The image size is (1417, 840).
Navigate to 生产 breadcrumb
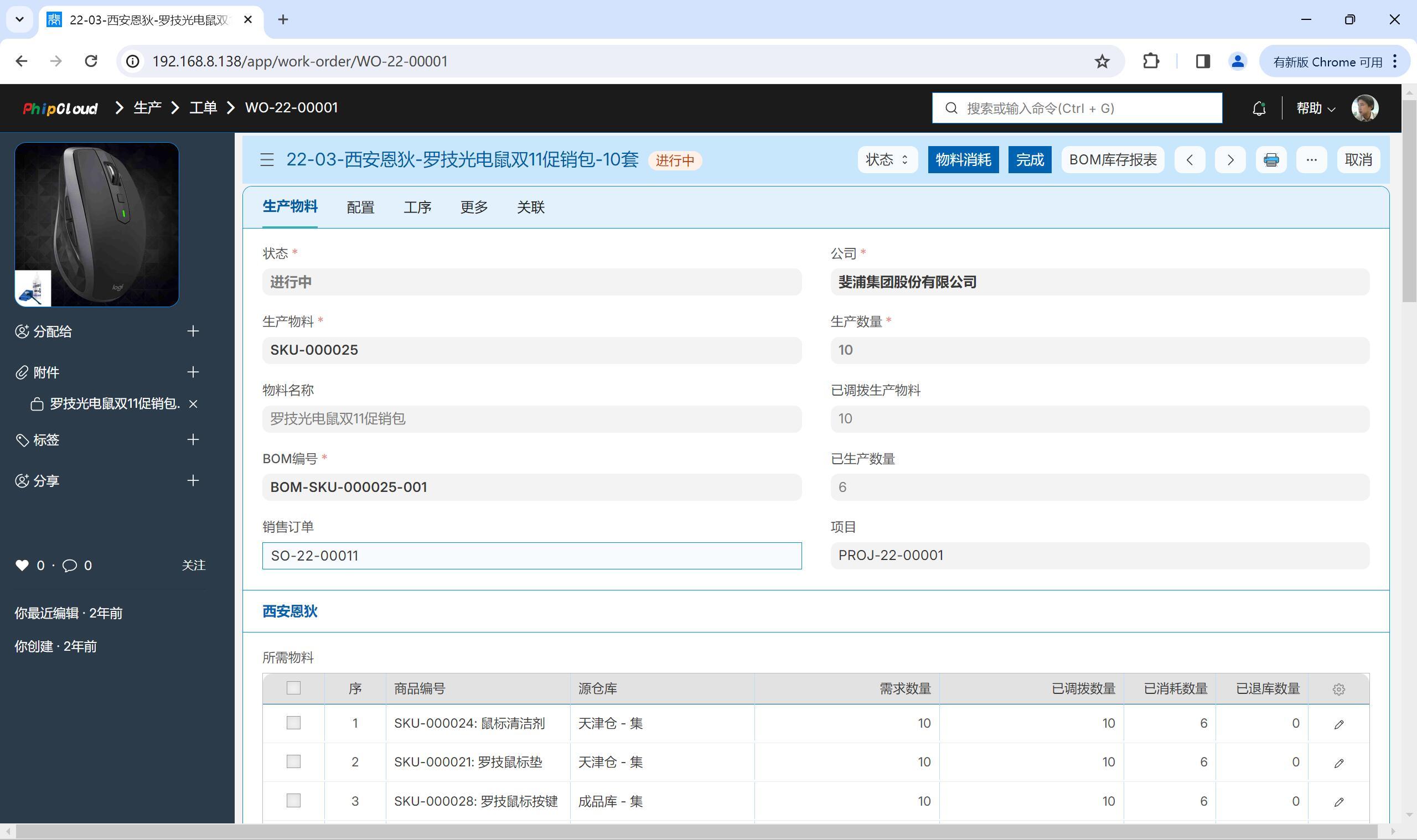coord(147,107)
